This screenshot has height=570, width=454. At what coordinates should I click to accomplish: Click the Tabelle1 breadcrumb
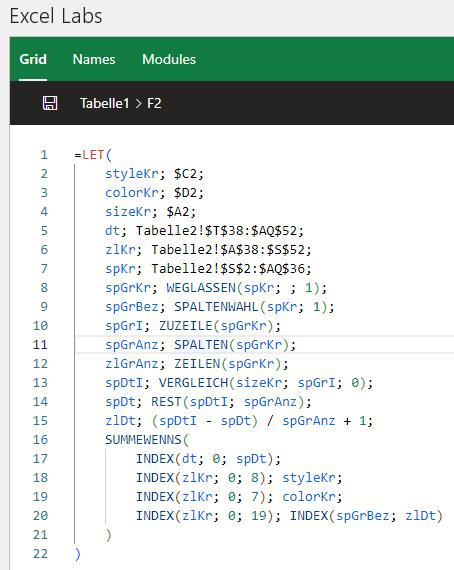point(105,103)
